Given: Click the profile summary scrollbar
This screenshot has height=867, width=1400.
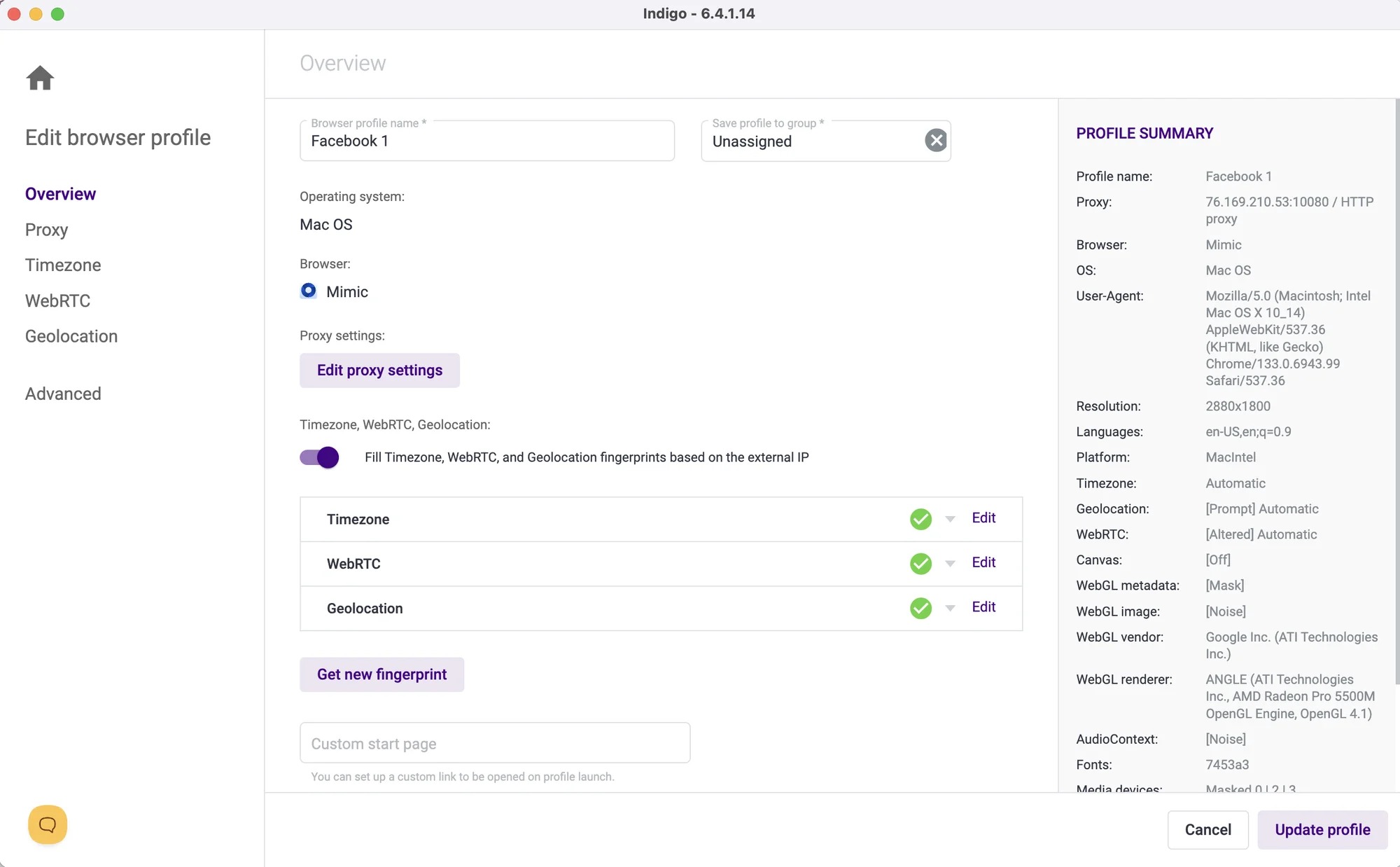Looking at the screenshot, I should (x=1396, y=392).
